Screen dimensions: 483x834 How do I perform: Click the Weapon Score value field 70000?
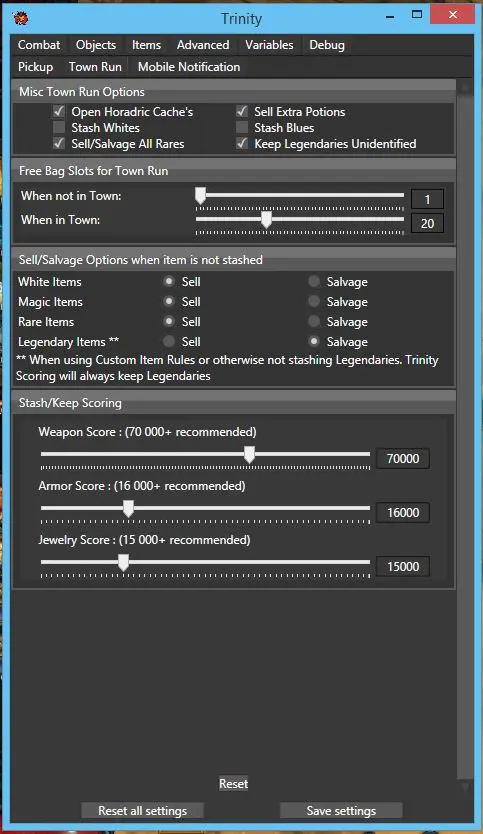[x=403, y=458]
